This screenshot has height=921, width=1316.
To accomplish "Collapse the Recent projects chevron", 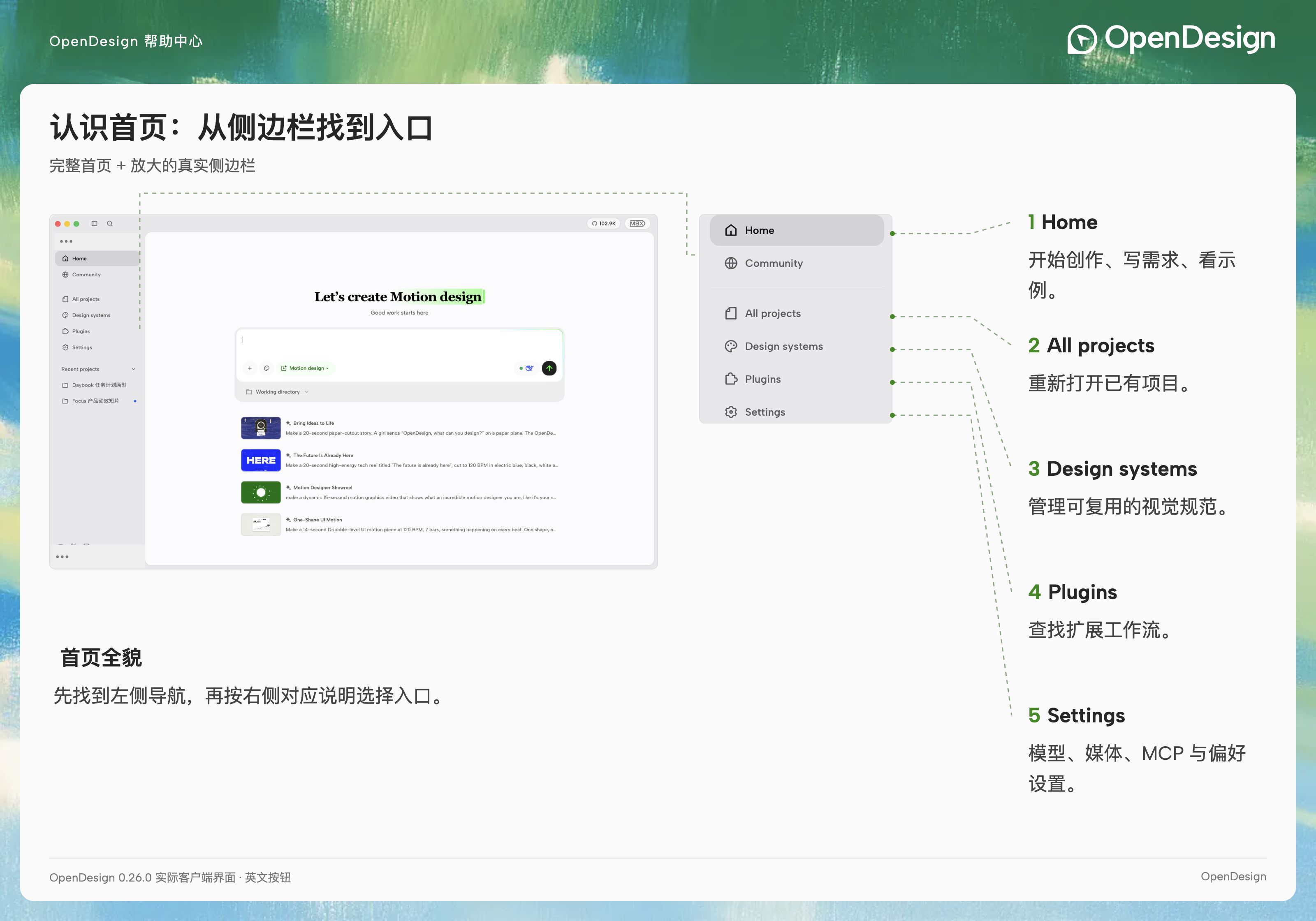I will pos(134,369).
